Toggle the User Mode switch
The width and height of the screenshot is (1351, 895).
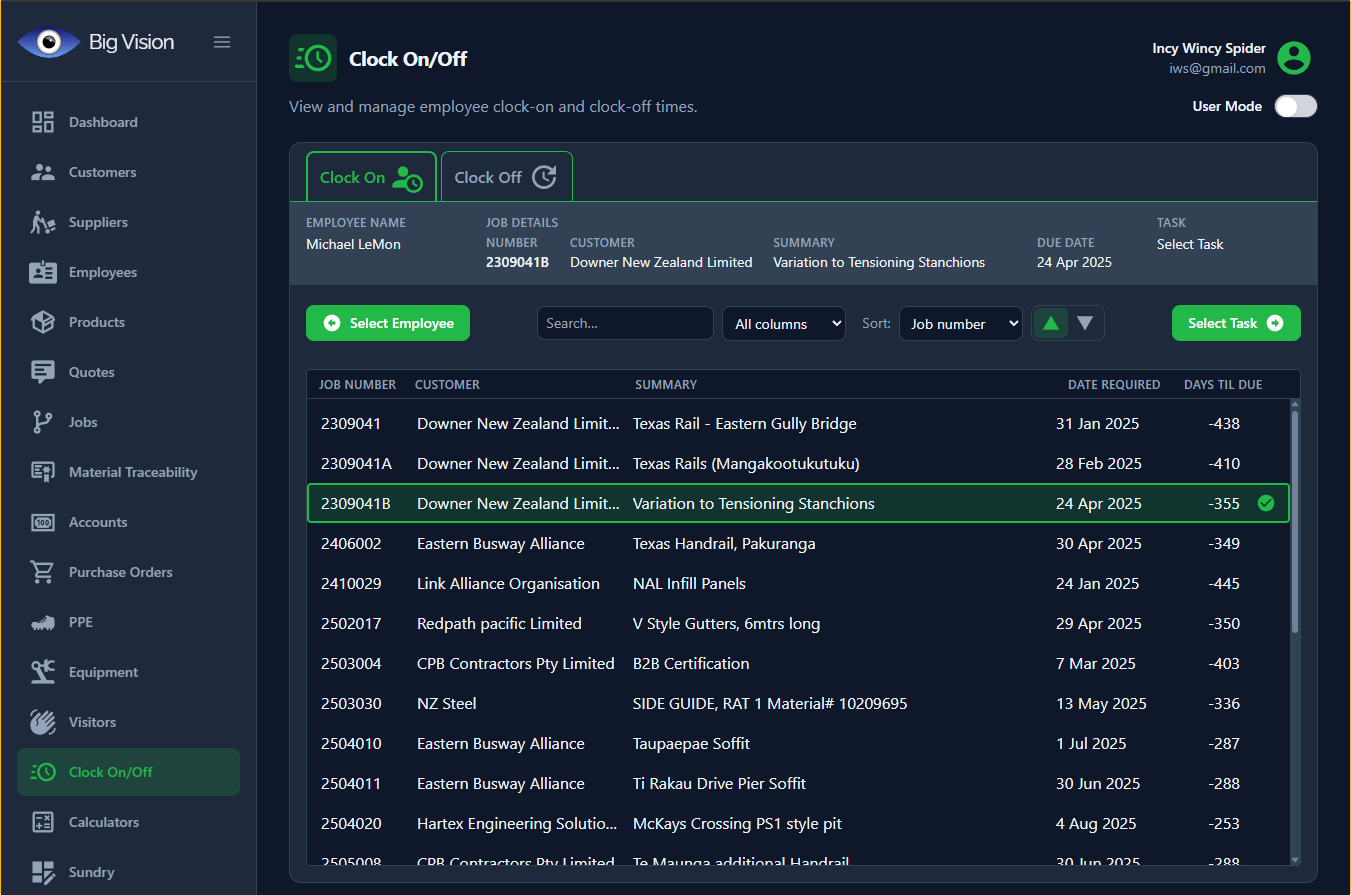click(1295, 107)
